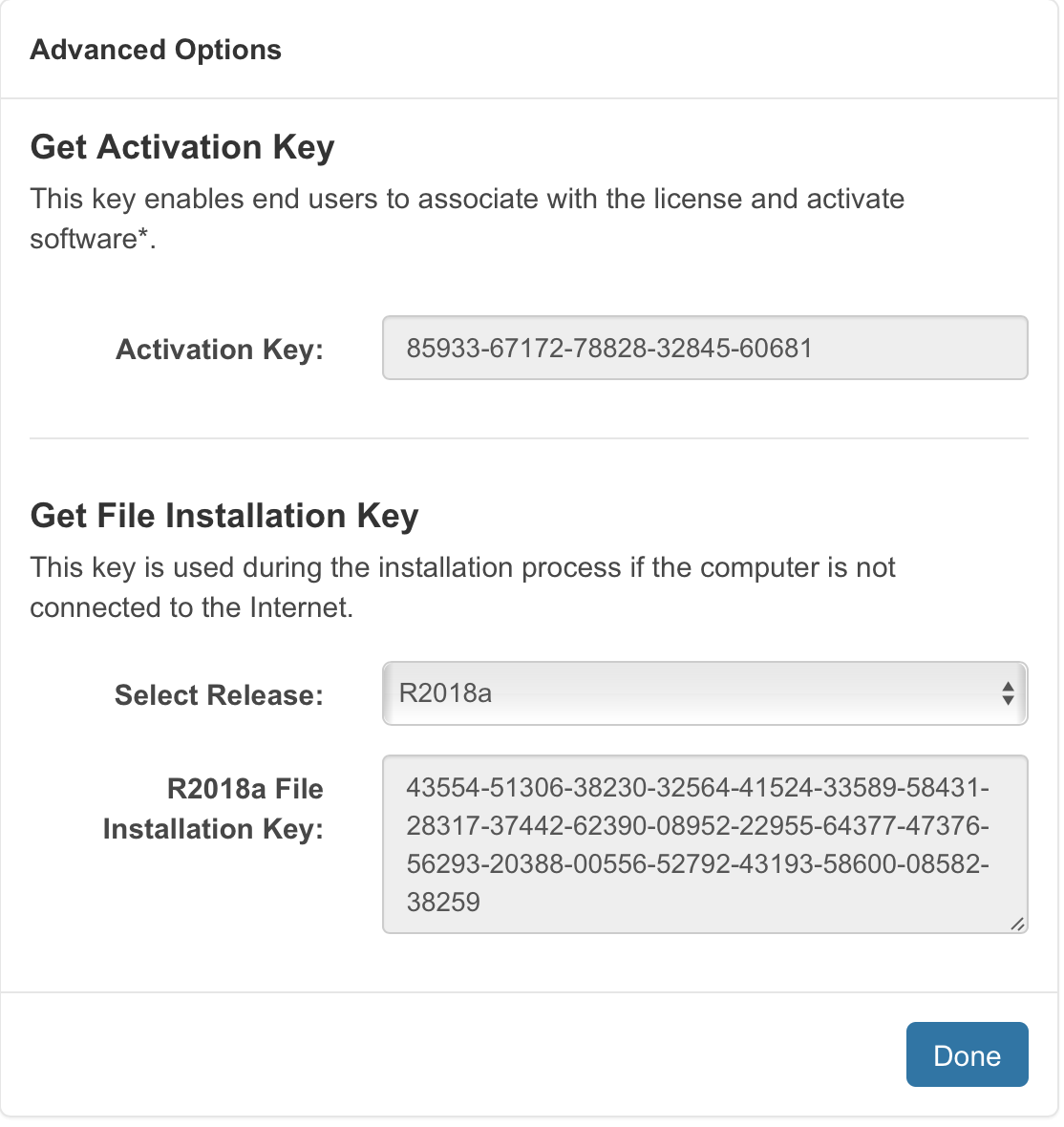Open the Select Release dropdown

click(704, 693)
